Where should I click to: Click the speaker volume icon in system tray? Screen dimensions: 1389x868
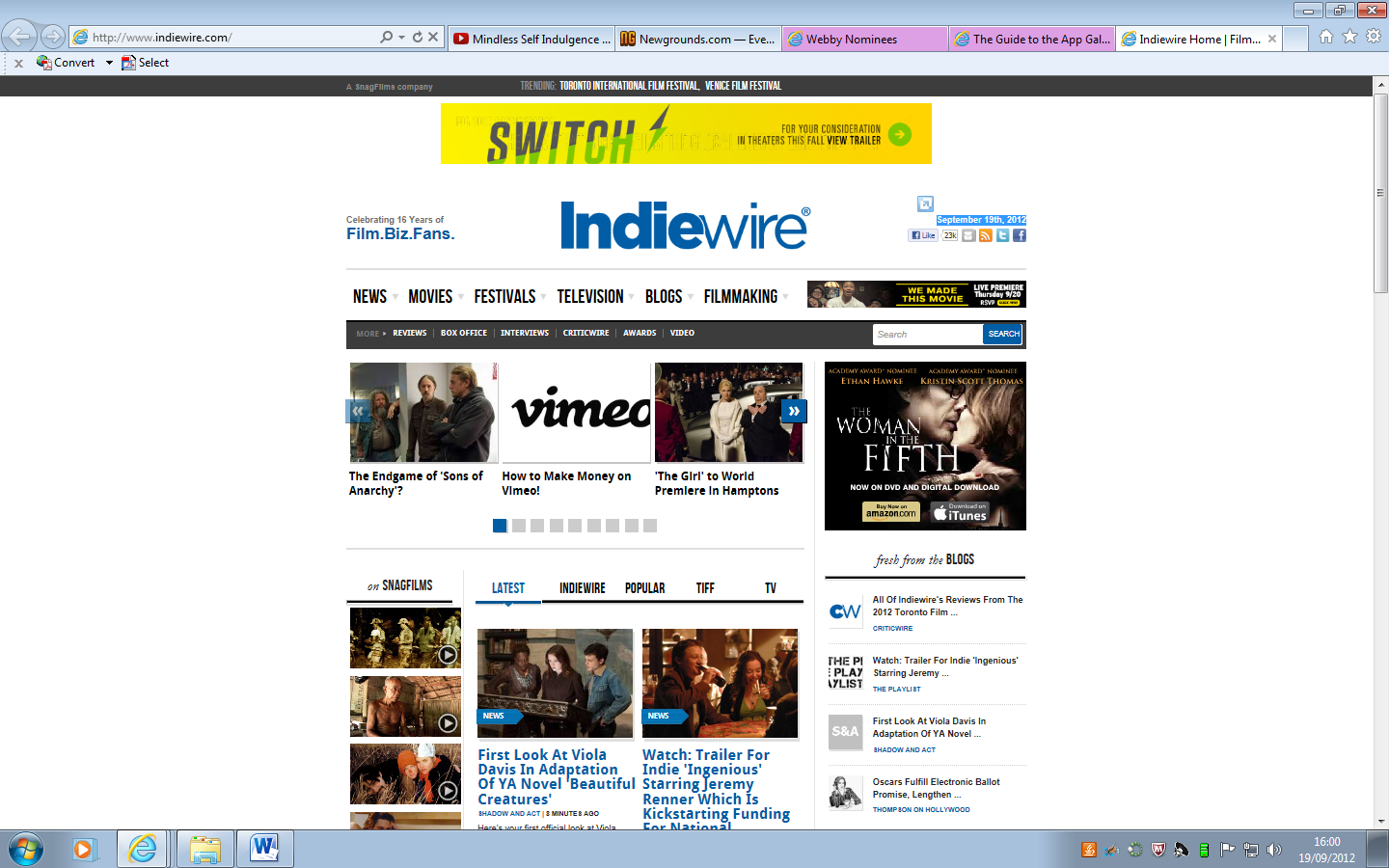(1274, 850)
